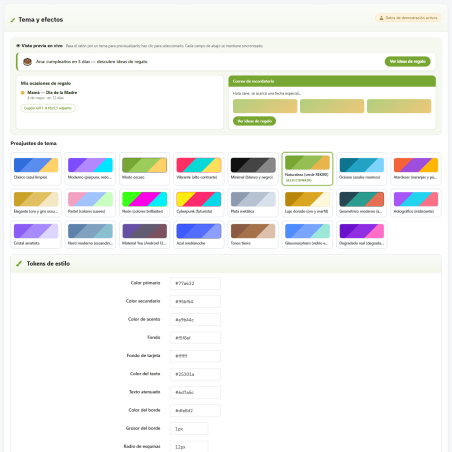Click the brush icon beside Tokens de estilo
Image resolution: width=452 pixels, height=452 pixels.
pyautogui.click(x=19, y=264)
